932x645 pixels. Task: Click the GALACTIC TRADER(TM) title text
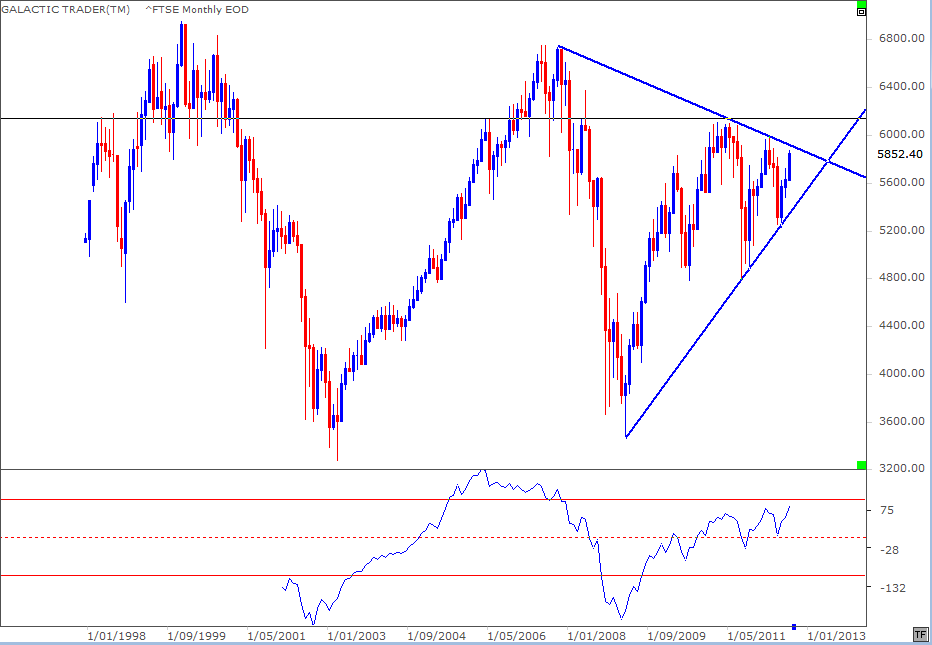(x=66, y=10)
